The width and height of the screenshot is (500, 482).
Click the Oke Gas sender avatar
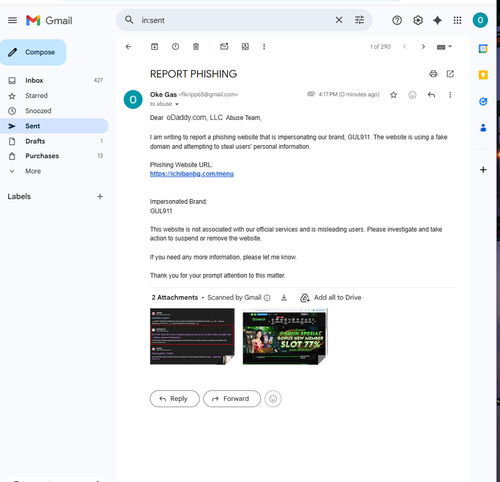pyautogui.click(x=133, y=99)
